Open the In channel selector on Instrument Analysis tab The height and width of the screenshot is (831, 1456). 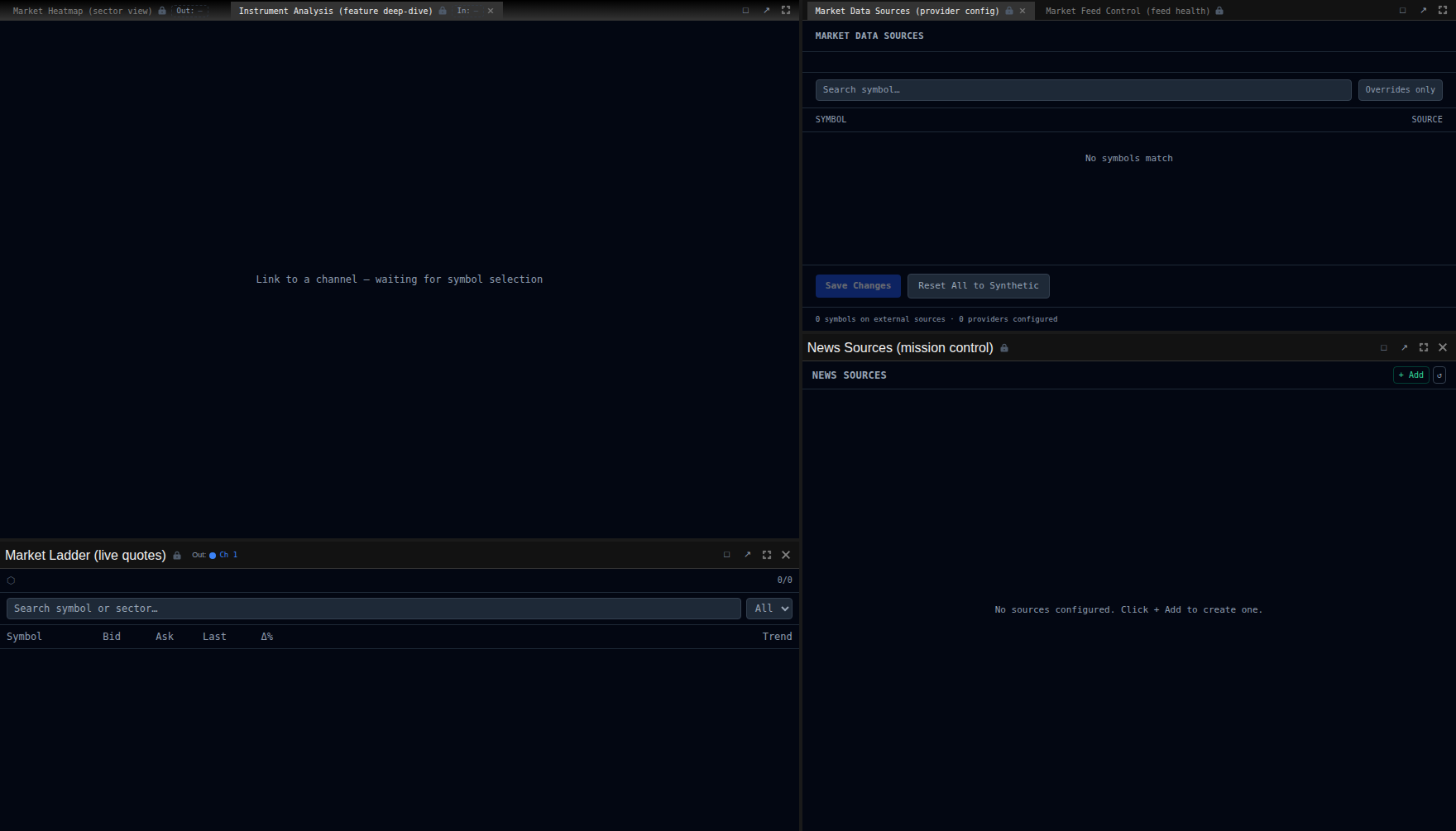pos(467,11)
